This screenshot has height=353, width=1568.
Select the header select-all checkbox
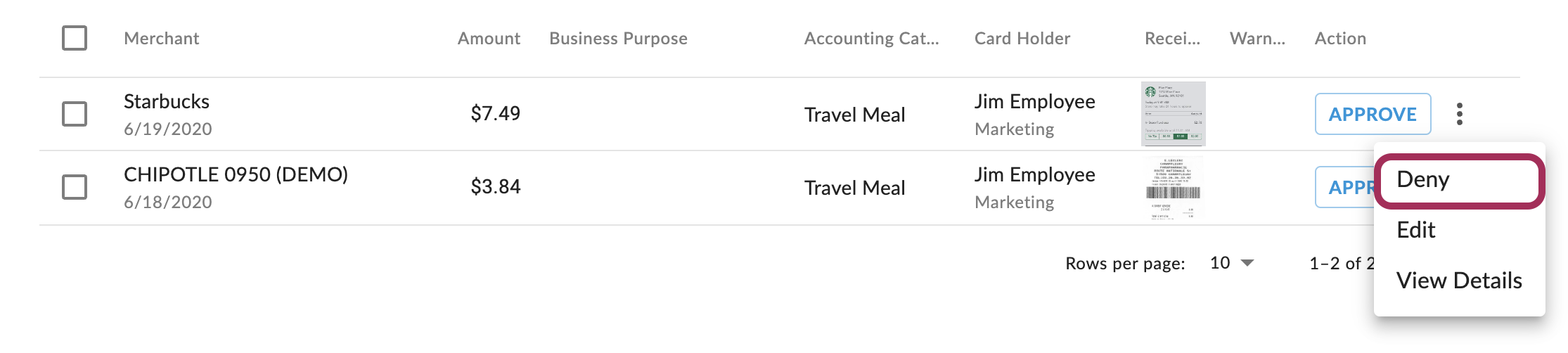(75, 38)
